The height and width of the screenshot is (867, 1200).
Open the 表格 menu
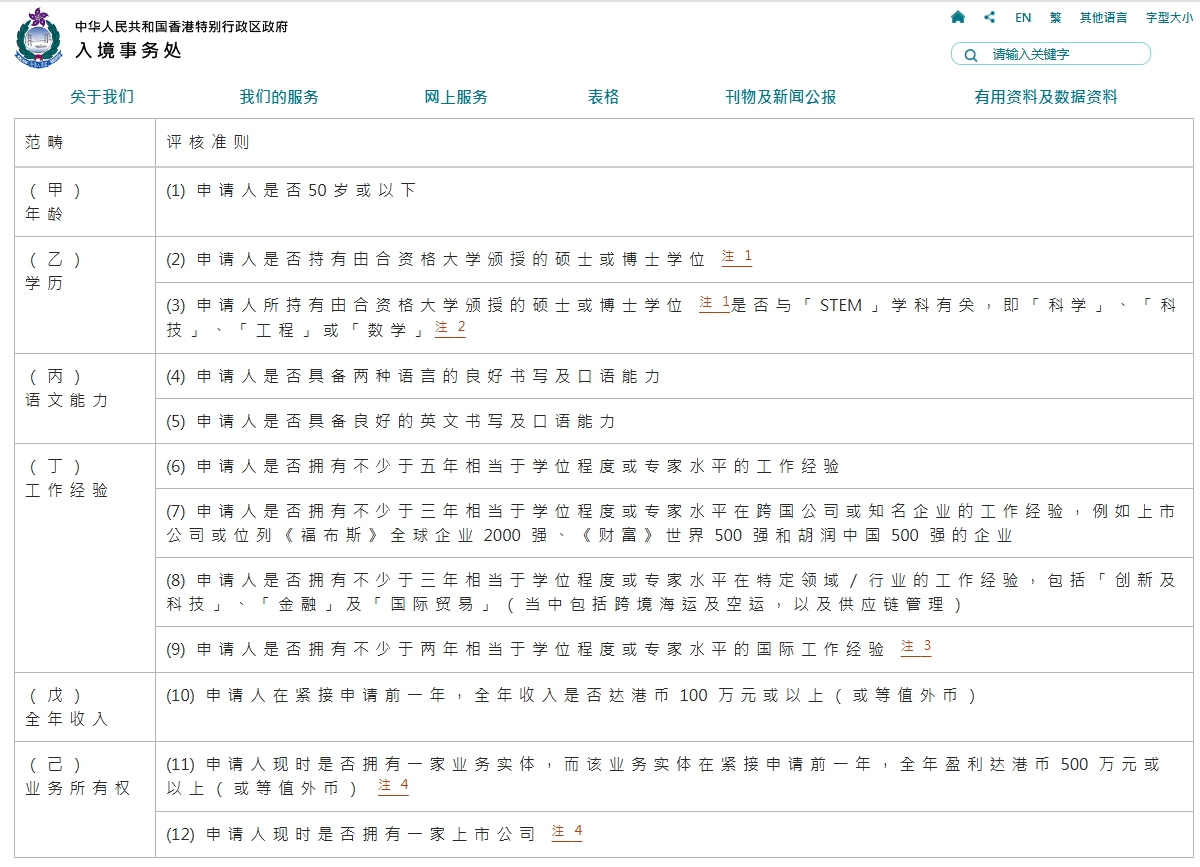coord(604,97)
